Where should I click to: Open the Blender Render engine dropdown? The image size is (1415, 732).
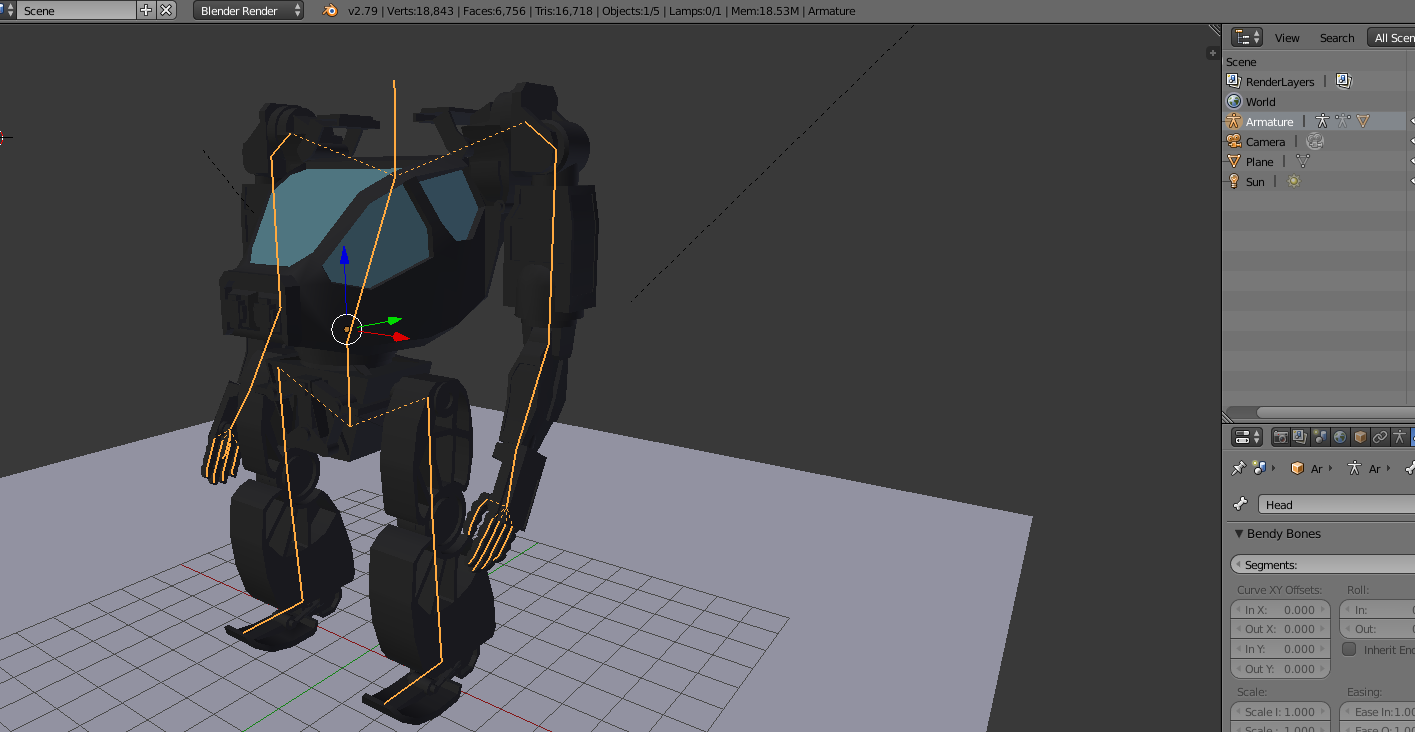click(x=248, y=10)
